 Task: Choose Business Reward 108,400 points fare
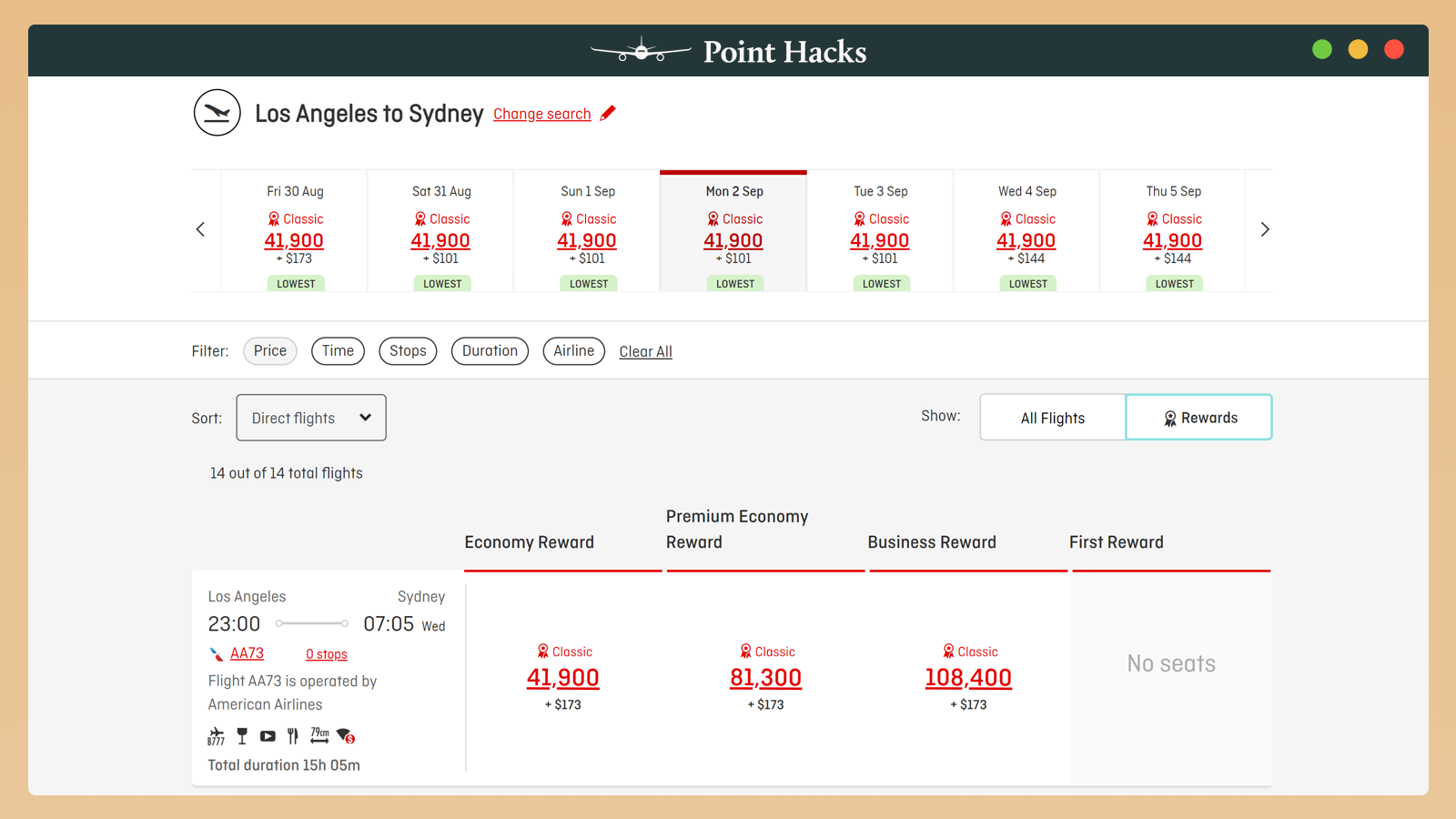(x=968, y=678)
